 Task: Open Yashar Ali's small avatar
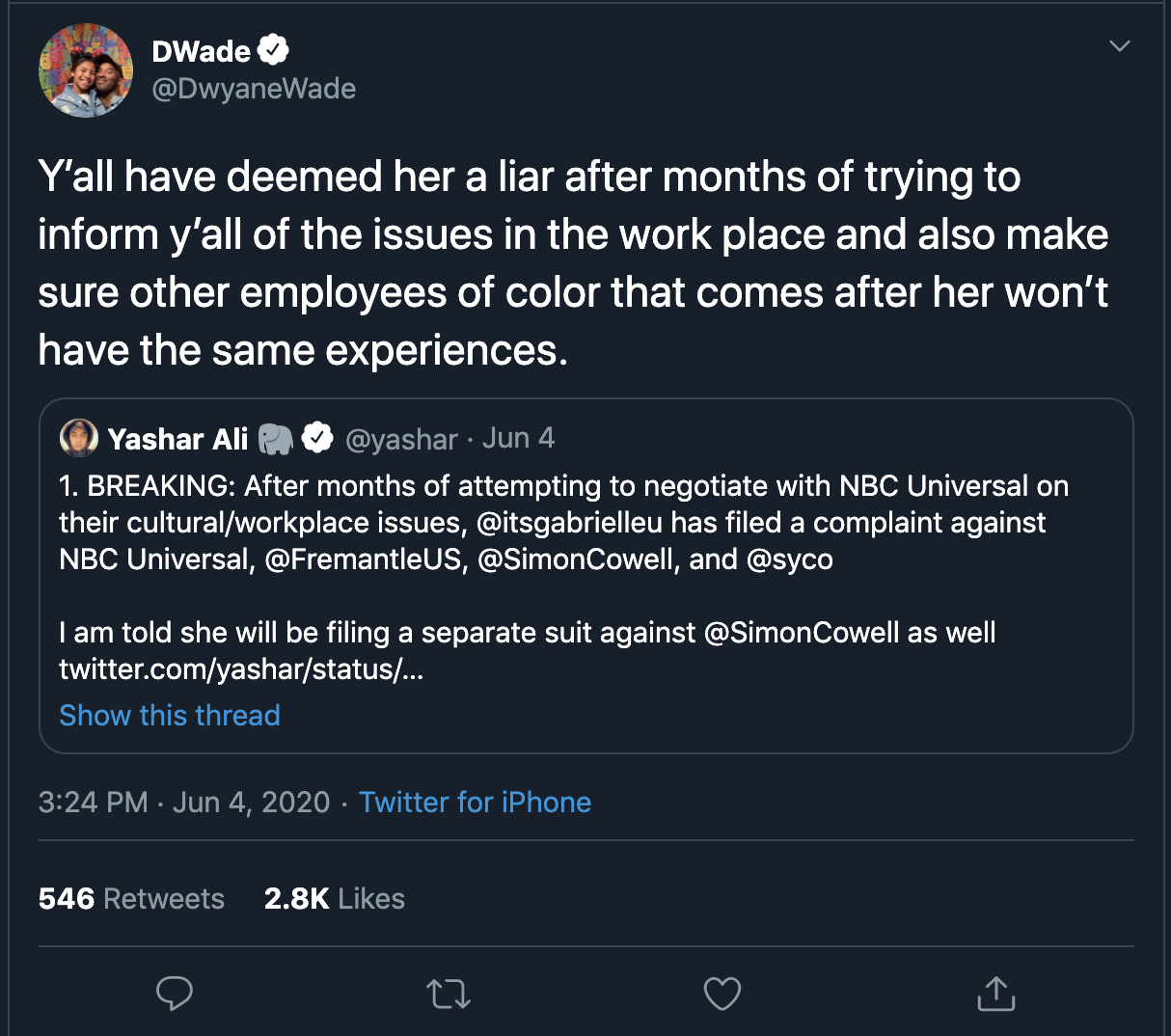tap(79, 438)
